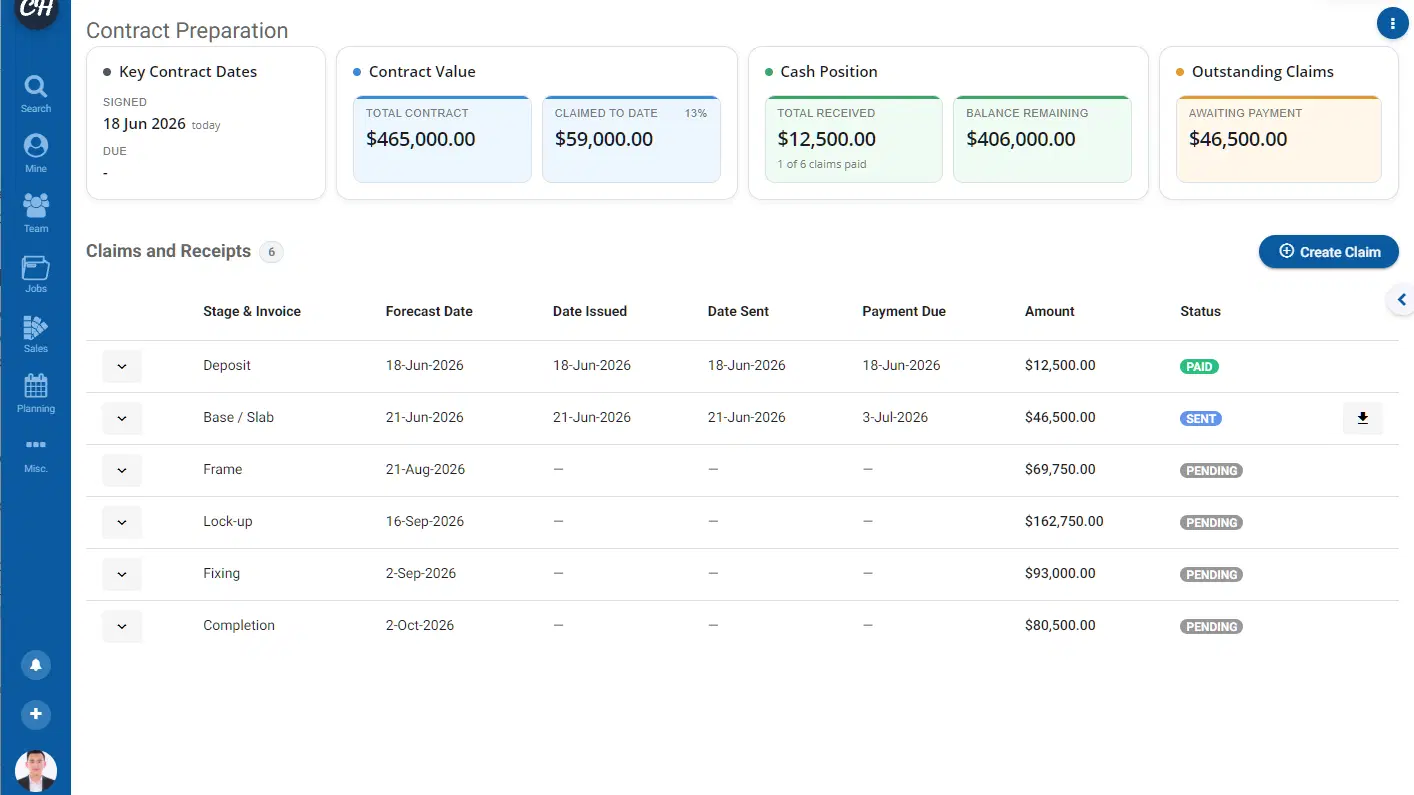Open the user profile avatar
The image size is (1414, 795).
(x=36, y=771)
